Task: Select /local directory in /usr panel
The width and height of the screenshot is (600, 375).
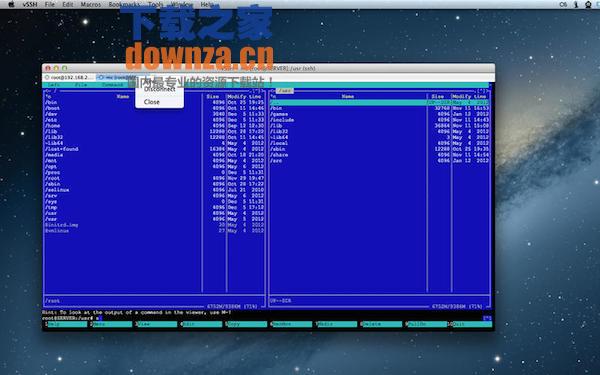Action: (x=379, y=143)
